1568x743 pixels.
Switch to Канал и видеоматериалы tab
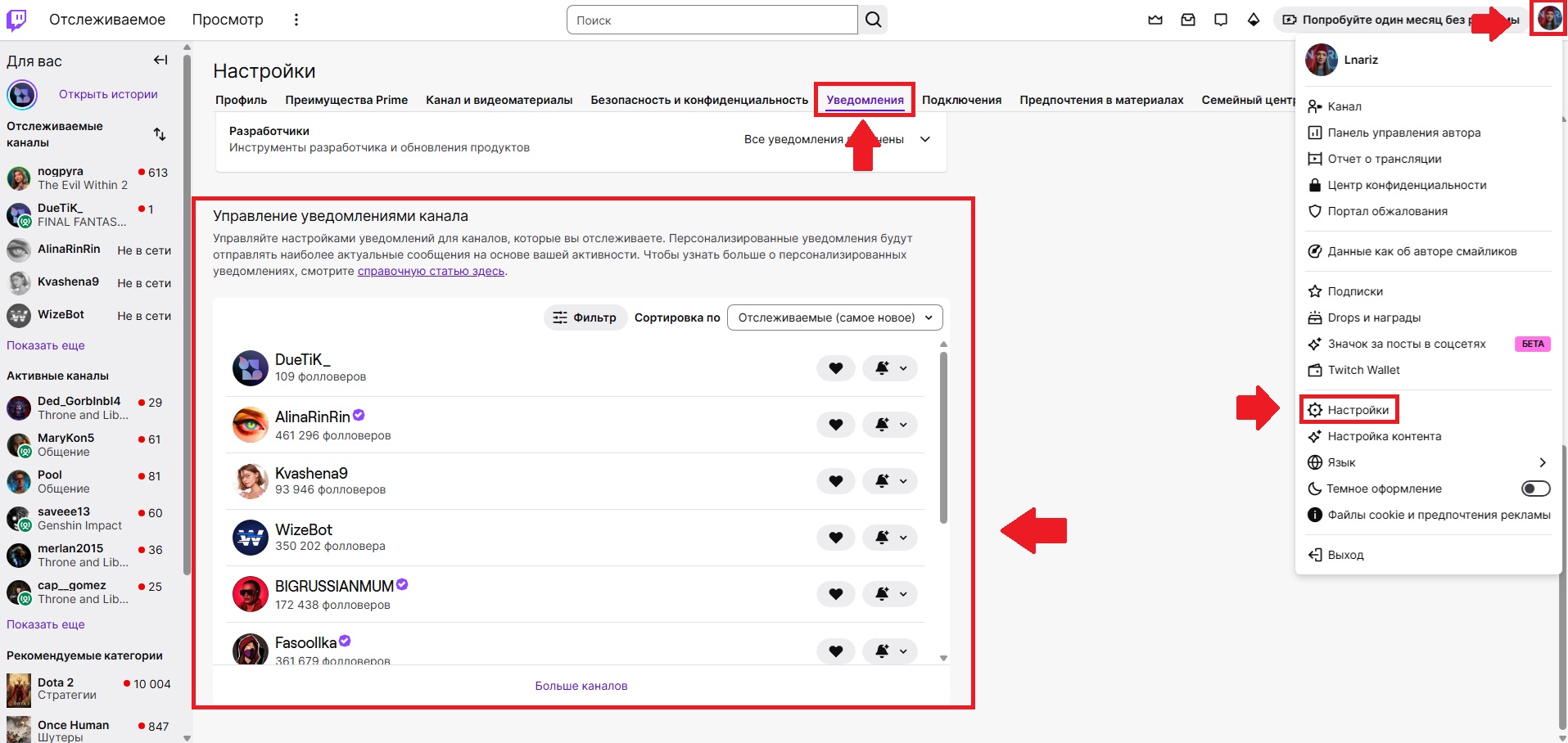499,100
